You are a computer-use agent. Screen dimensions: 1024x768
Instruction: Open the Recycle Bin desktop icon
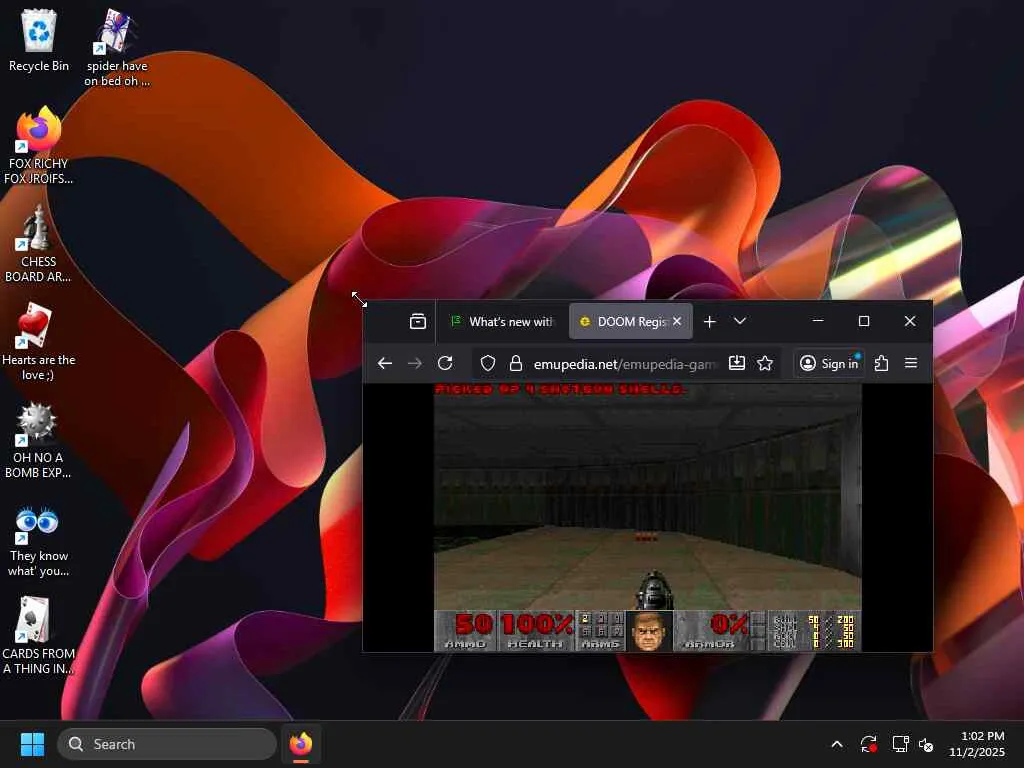click(x=39, y=40)
